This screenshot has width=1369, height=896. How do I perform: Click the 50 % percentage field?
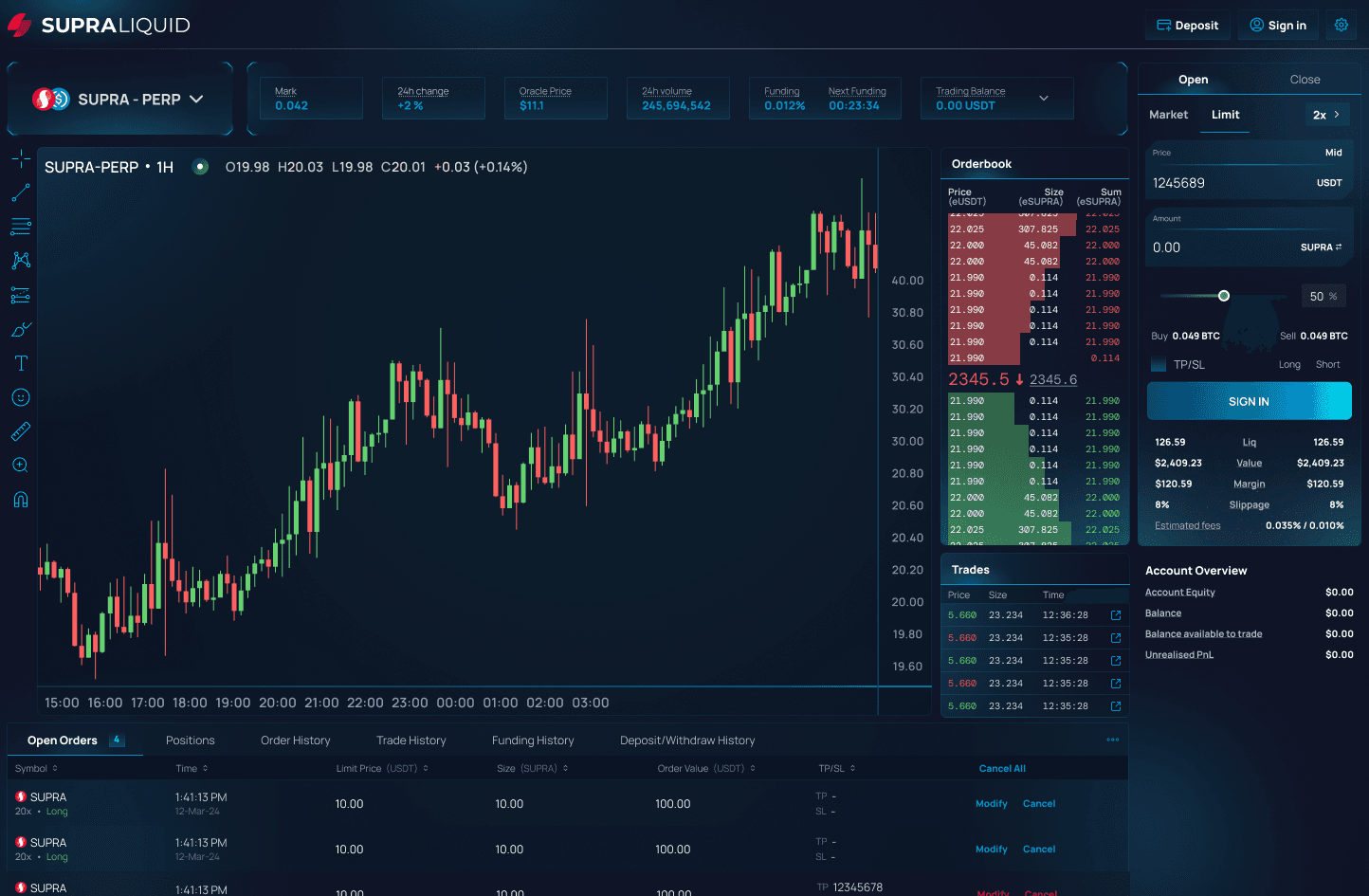coord(1323,297)
